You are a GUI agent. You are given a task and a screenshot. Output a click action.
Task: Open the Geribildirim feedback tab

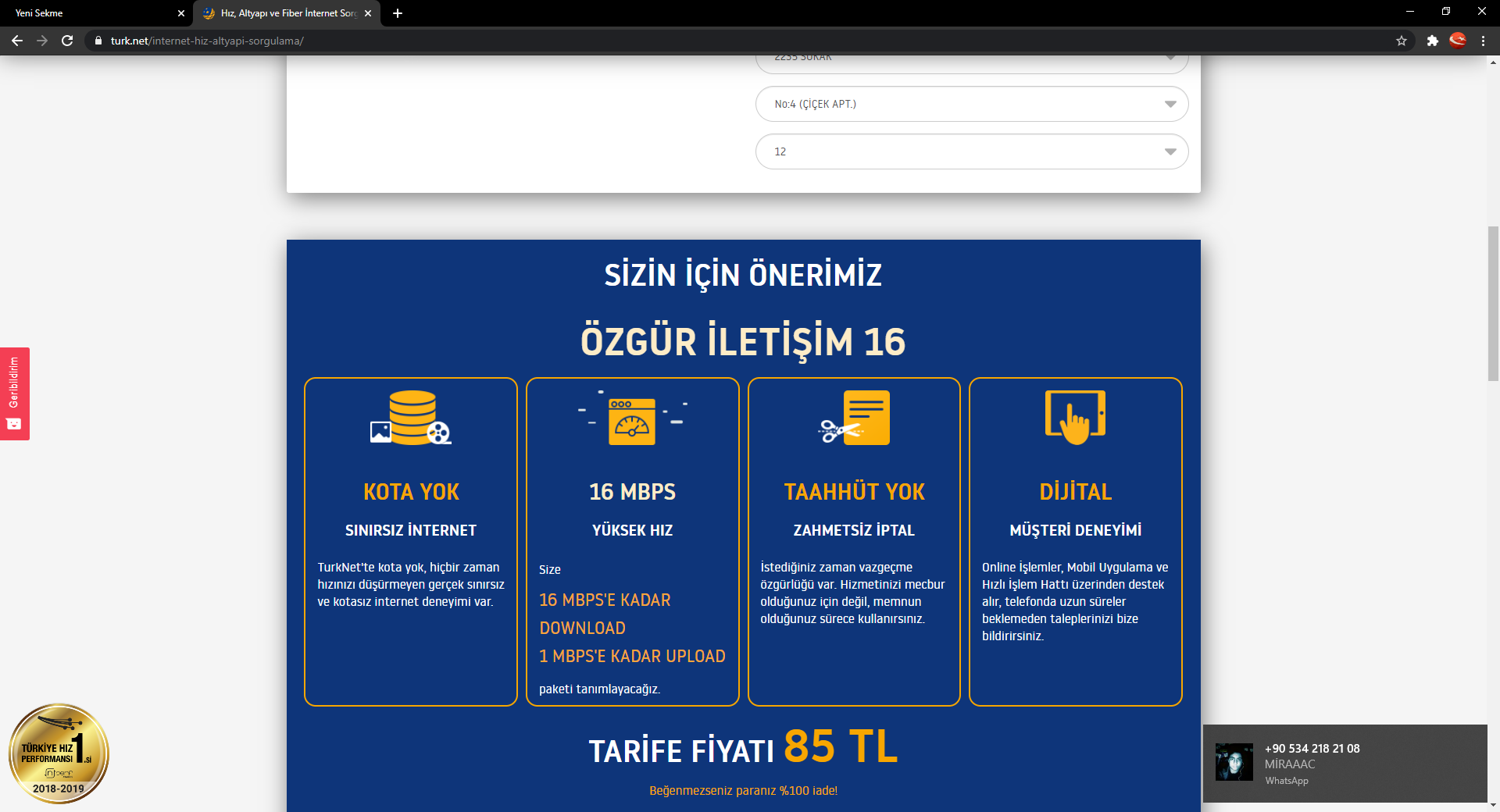coord(14,394)
